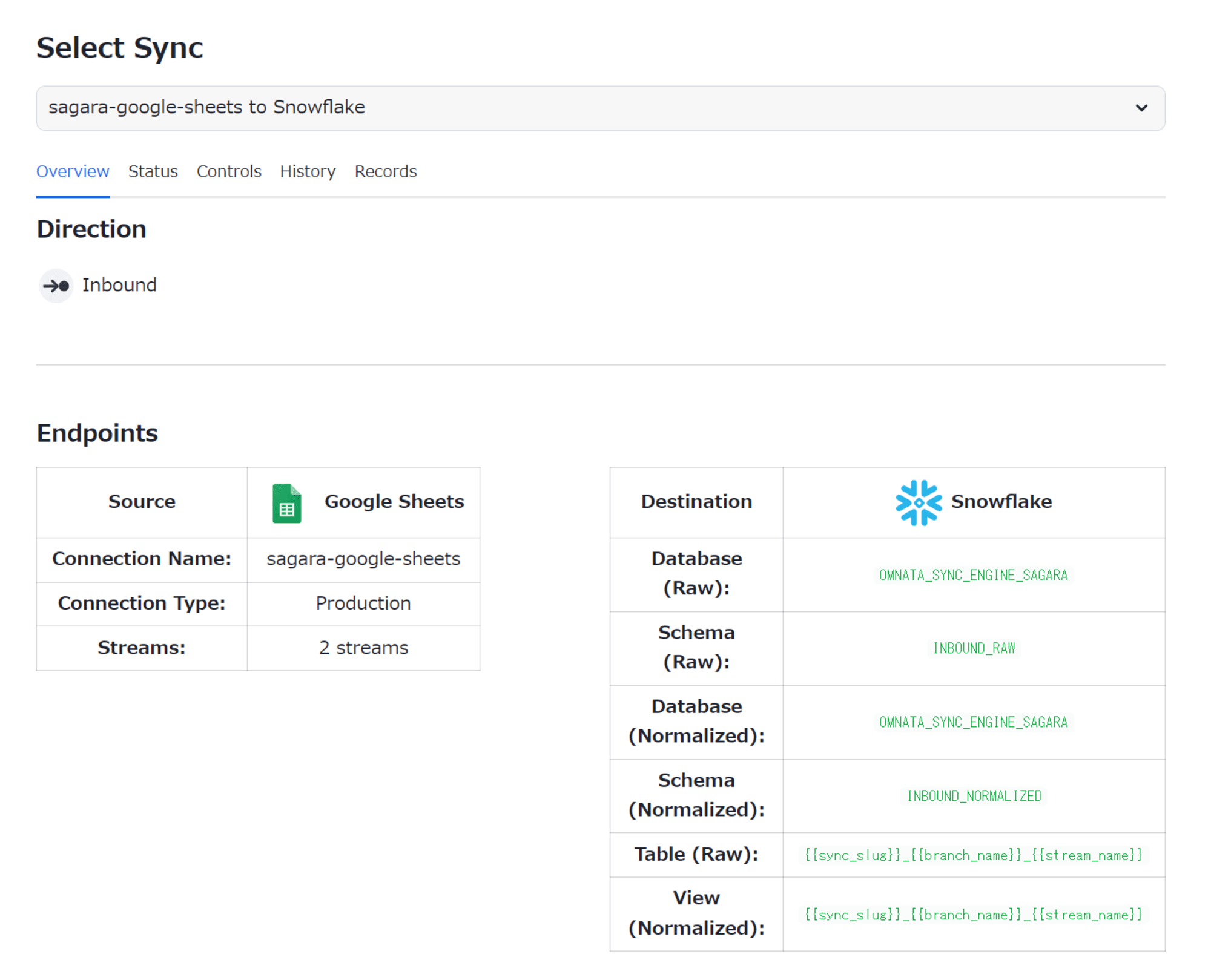
Task: Click the Streams: label
Action: [142, 648]
